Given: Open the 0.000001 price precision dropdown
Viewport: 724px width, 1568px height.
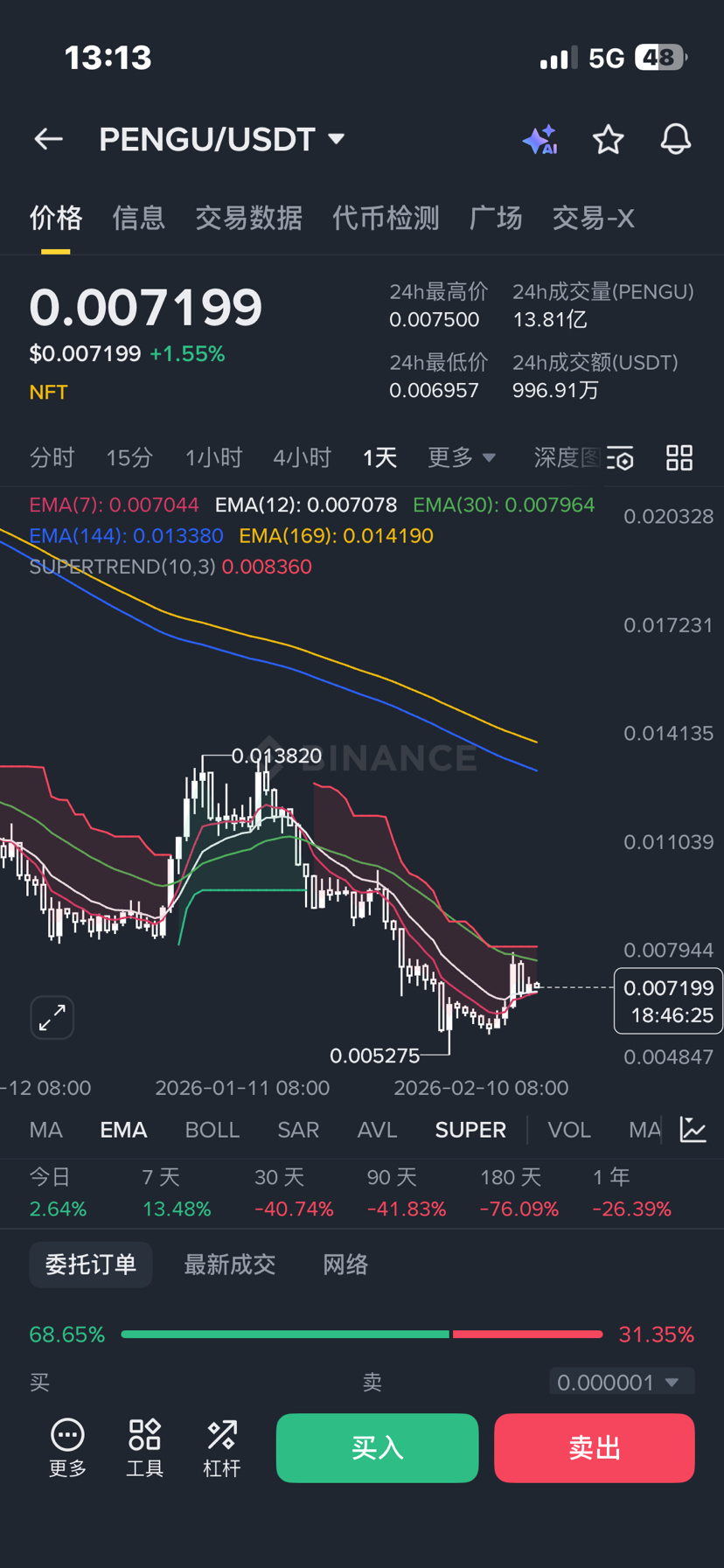Looking at the screenshot, I should 621,1383.
